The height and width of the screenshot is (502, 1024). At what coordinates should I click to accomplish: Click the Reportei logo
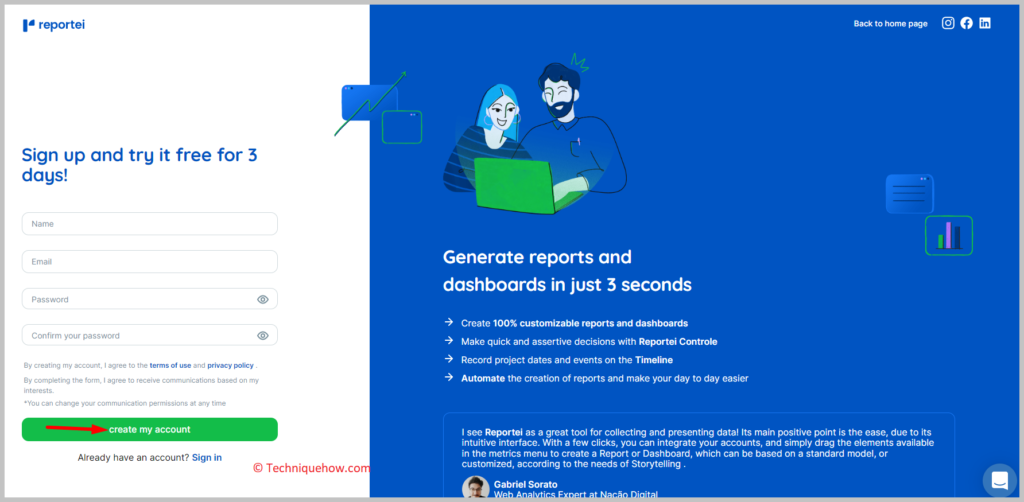coord(54,25)
